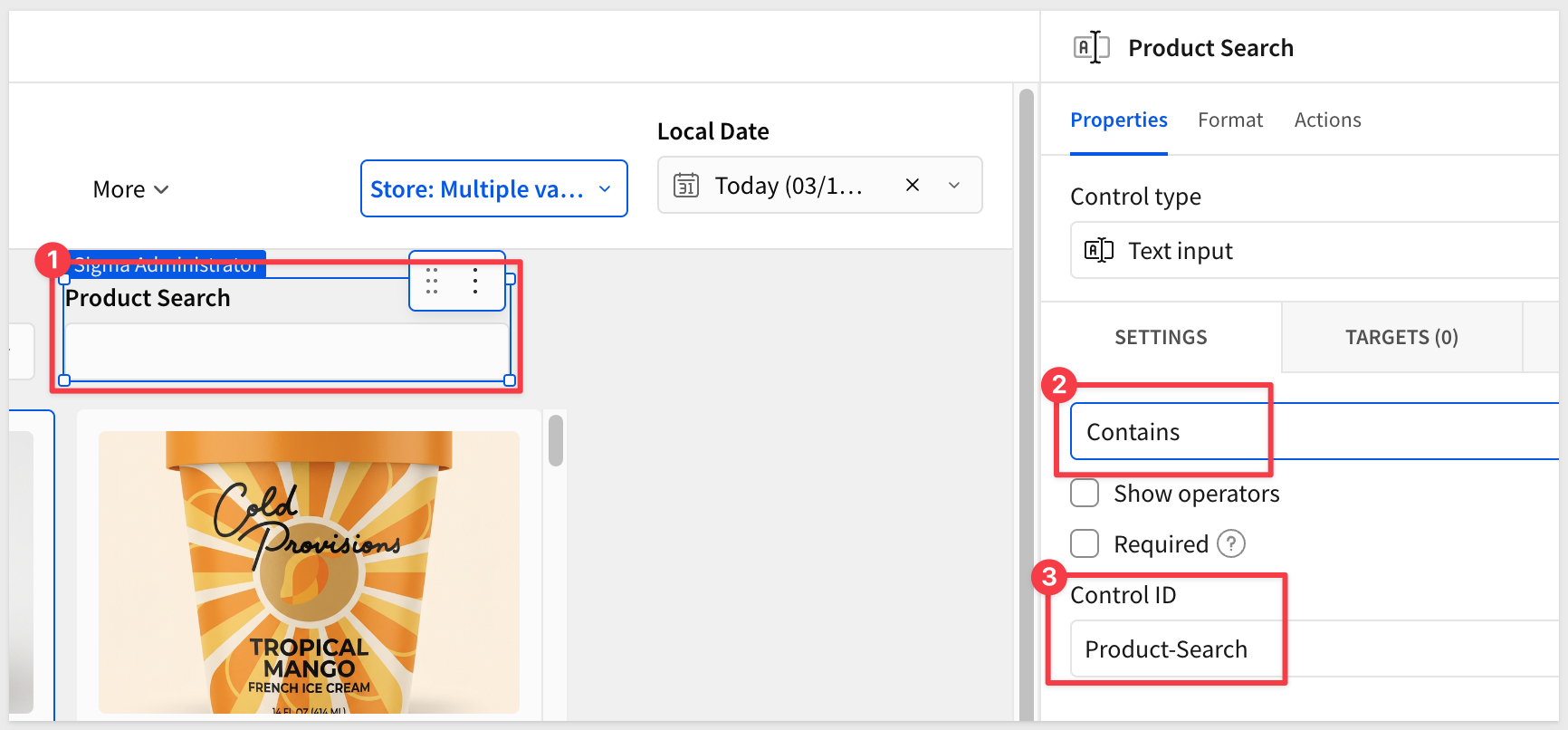
Task: Clear the Local Date value with X icon
Action: click(x=913, y=185)
